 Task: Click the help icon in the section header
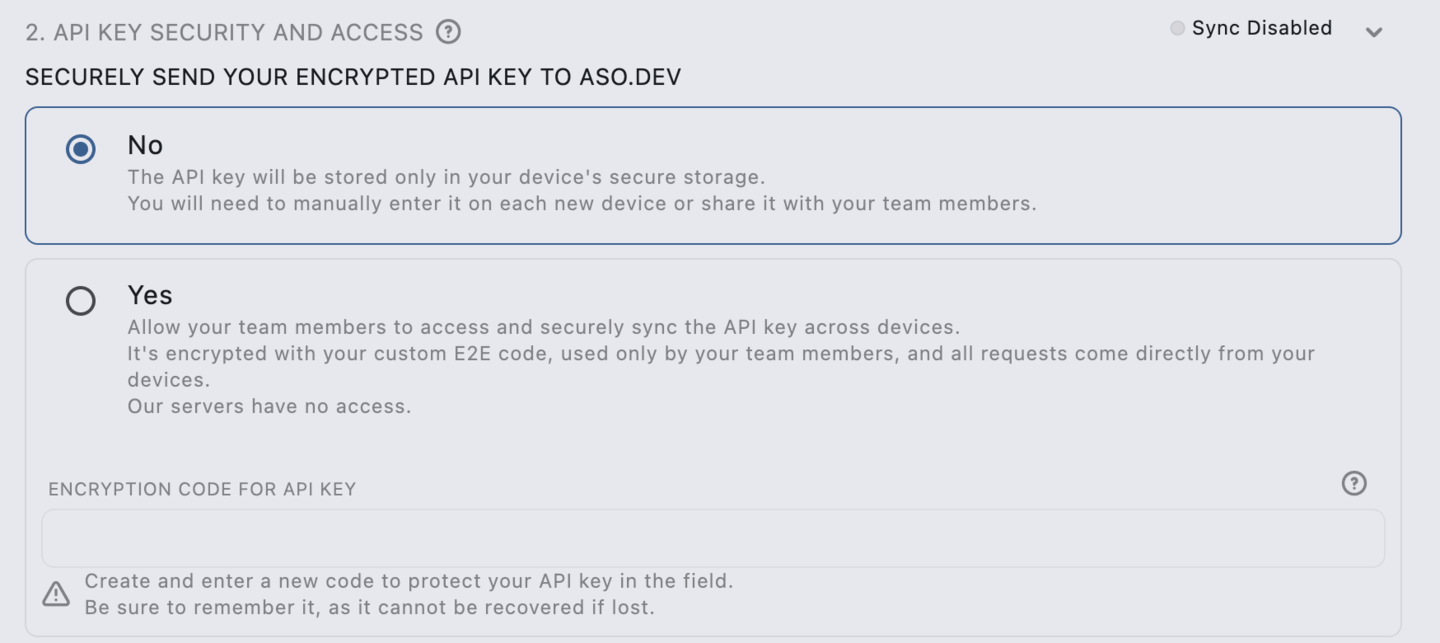coord(448,31)
